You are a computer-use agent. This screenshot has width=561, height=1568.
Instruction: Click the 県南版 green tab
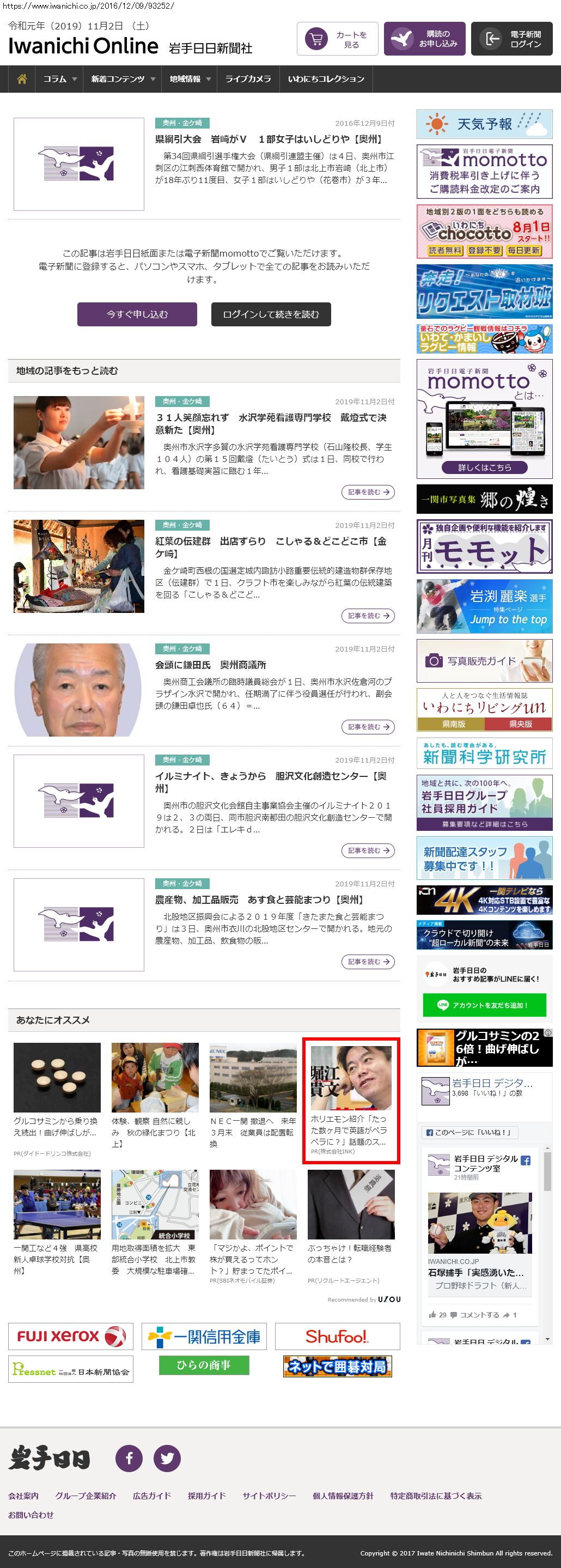click(451, 724)
